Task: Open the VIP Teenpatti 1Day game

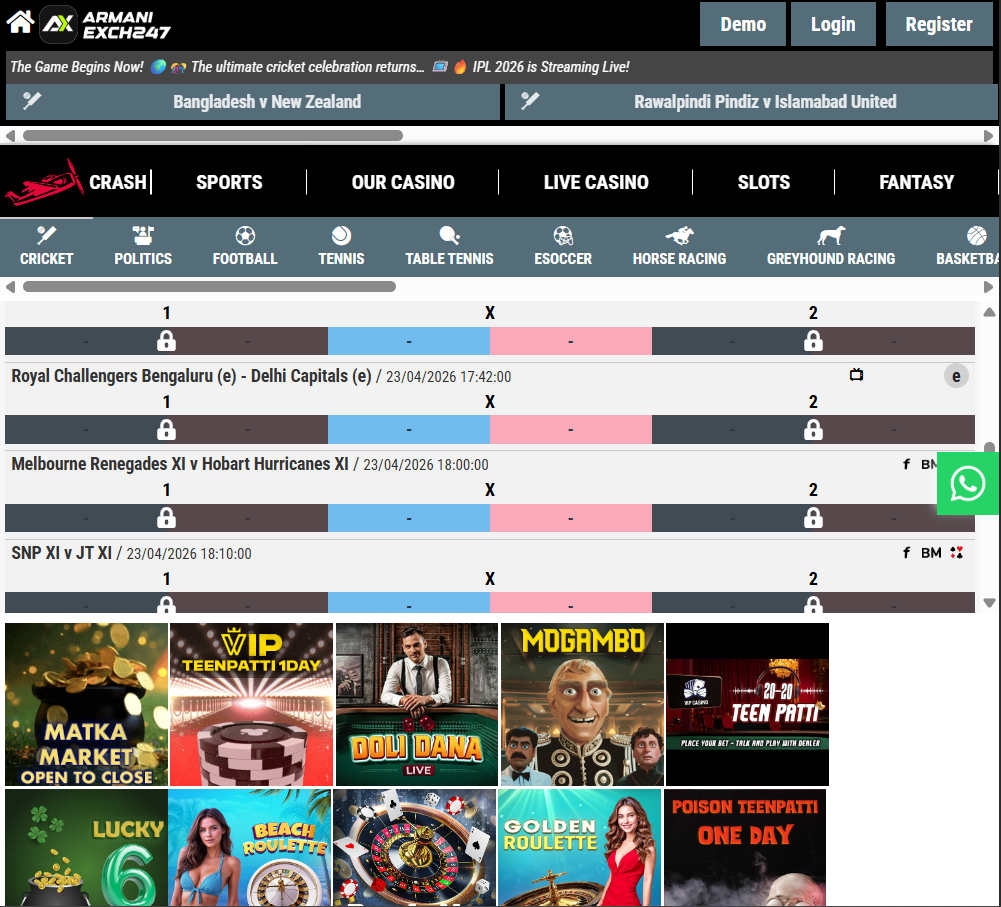Action: click(252, 705)
